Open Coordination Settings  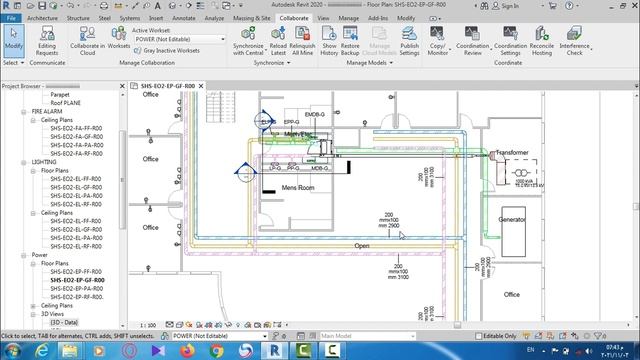point(510,41)
